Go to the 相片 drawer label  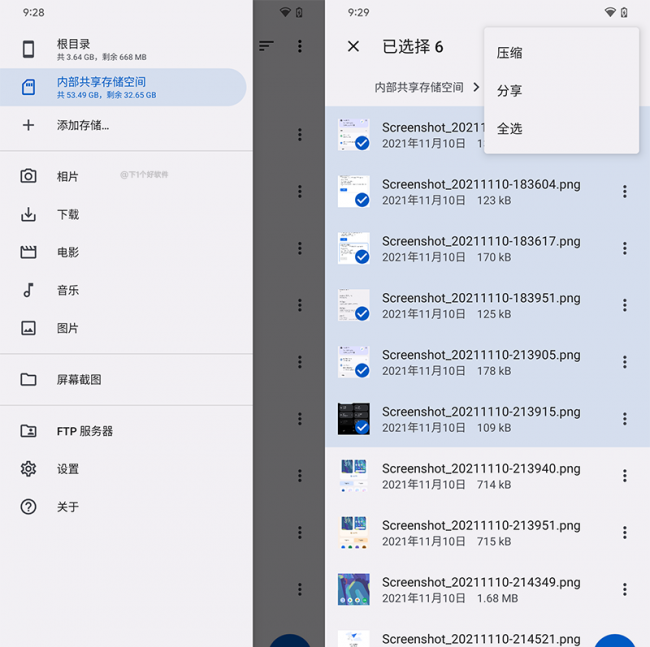[x=68, y=177]
